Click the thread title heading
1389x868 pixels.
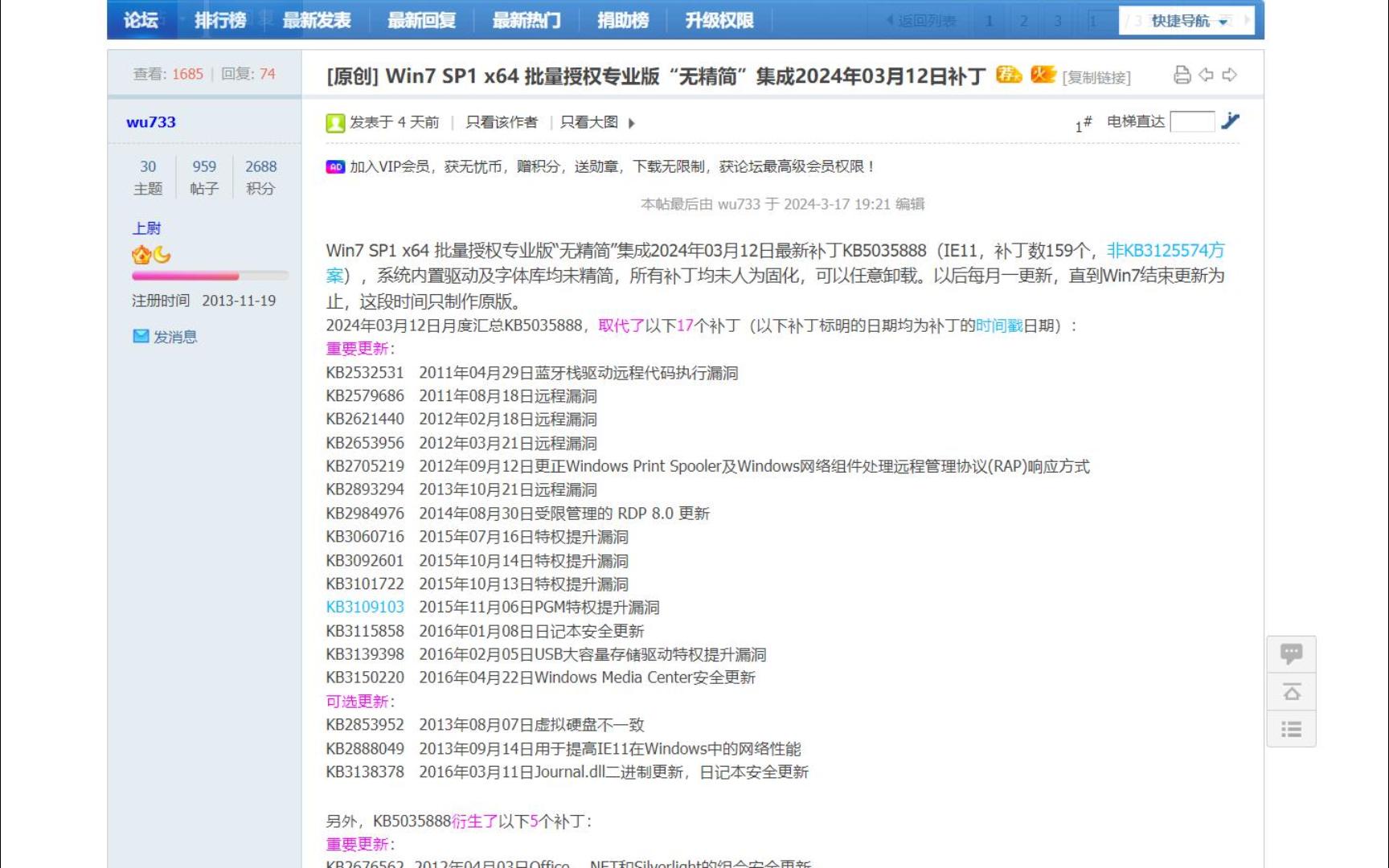pos(656,76)
